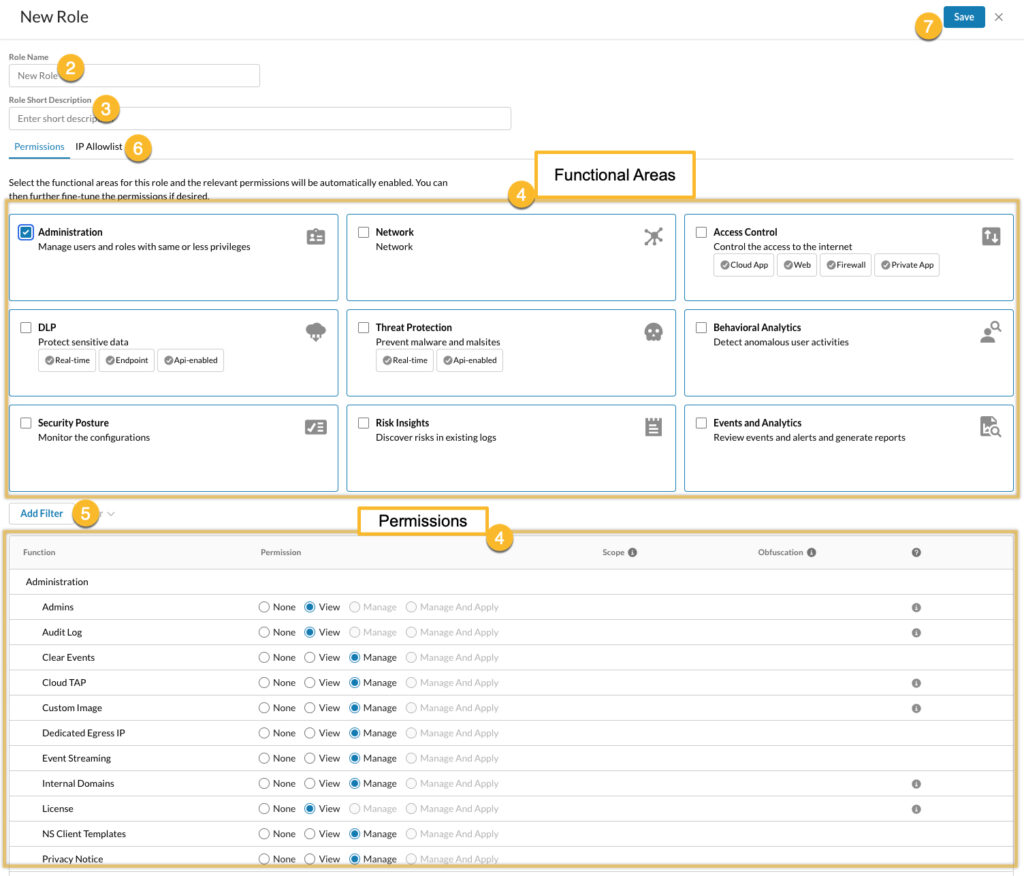Check the DLP functional area

(x=27, y=327)
